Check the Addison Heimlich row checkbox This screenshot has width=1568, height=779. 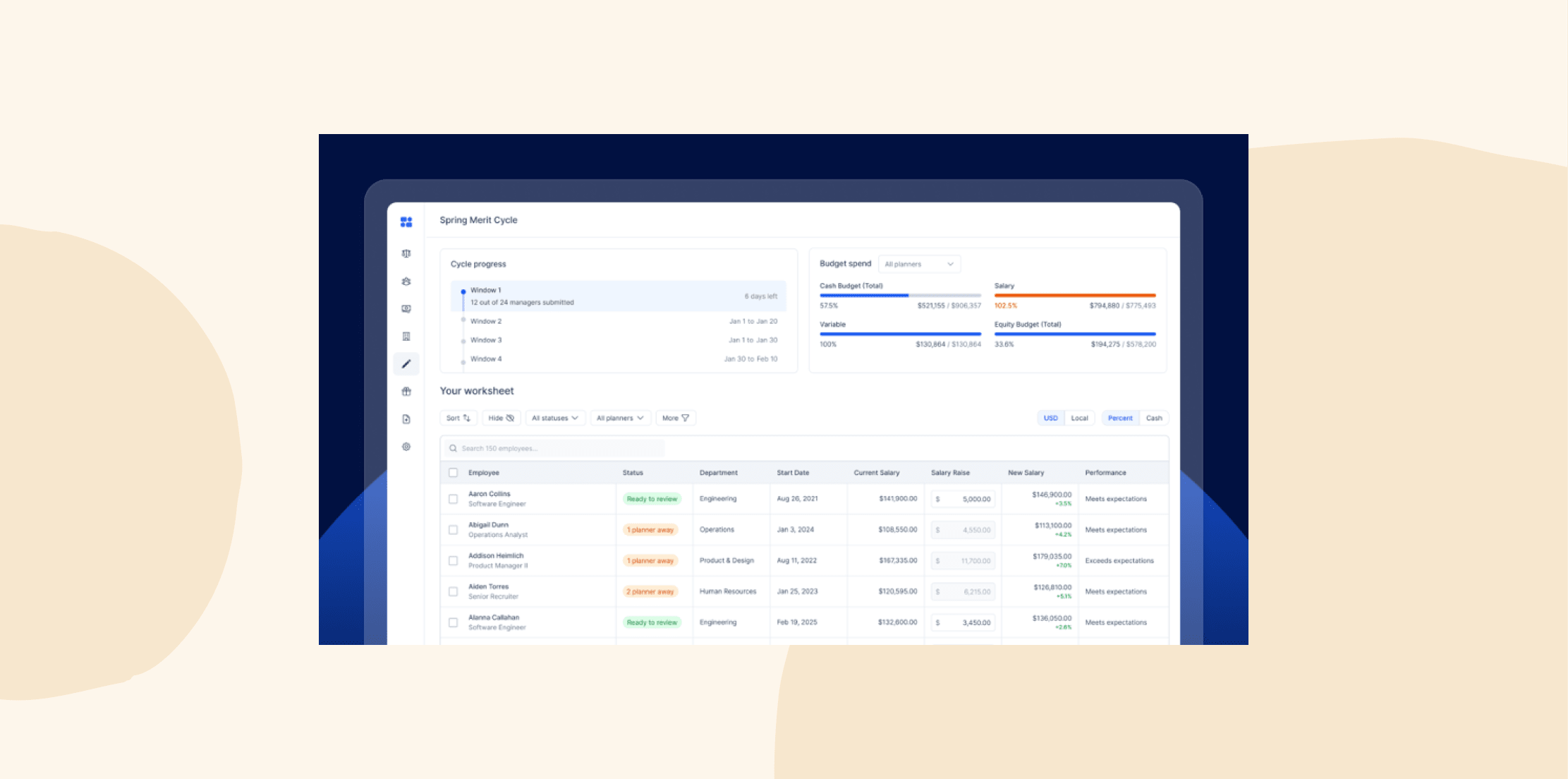pos(453,561)
